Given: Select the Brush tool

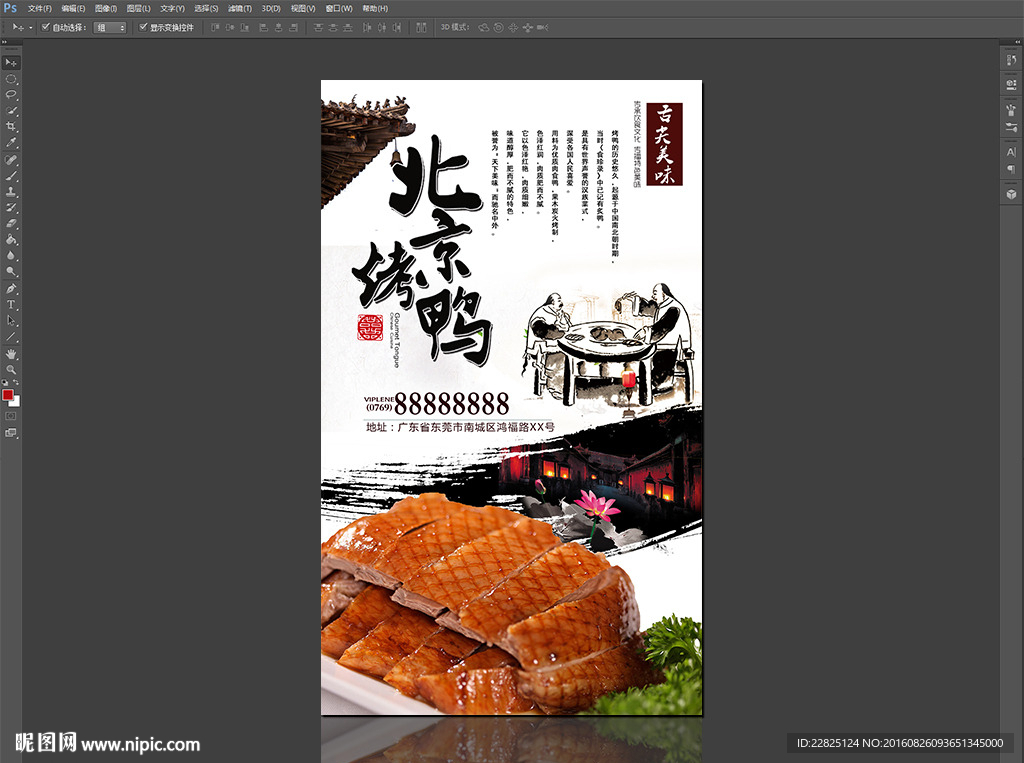Looking at the screenshot, I should pos(11,176).
